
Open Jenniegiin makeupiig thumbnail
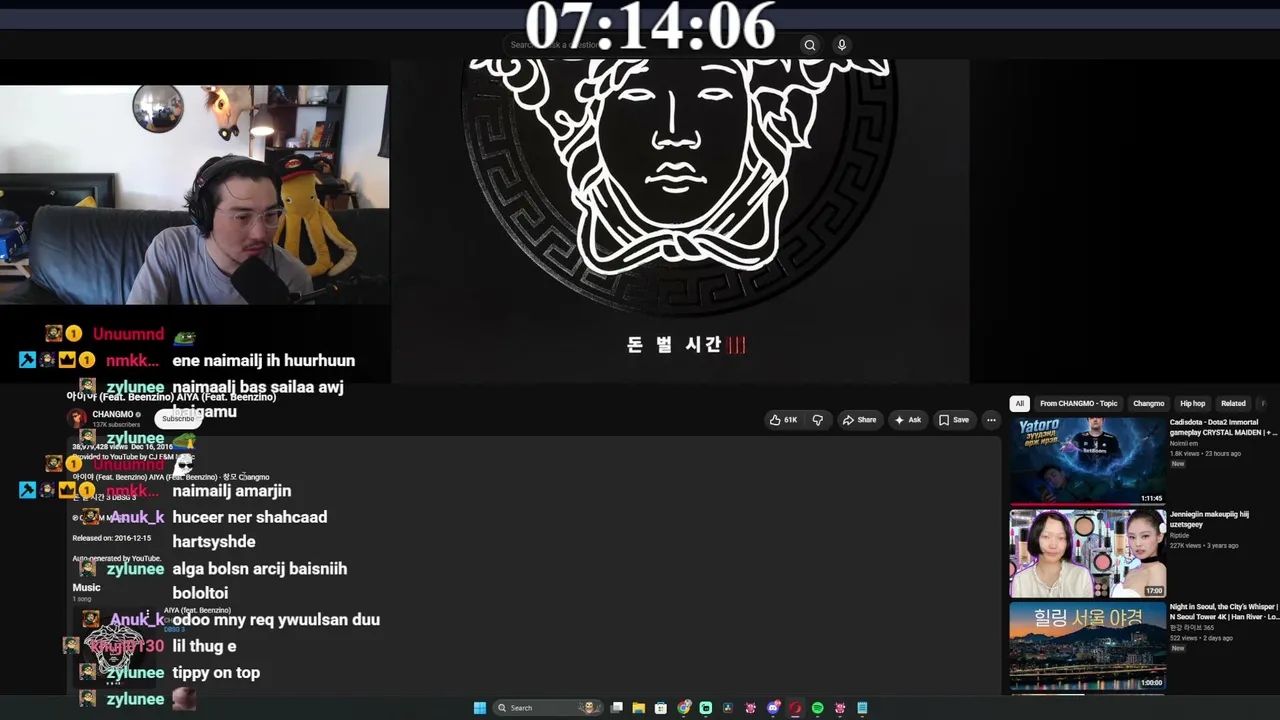(1088, 553)
